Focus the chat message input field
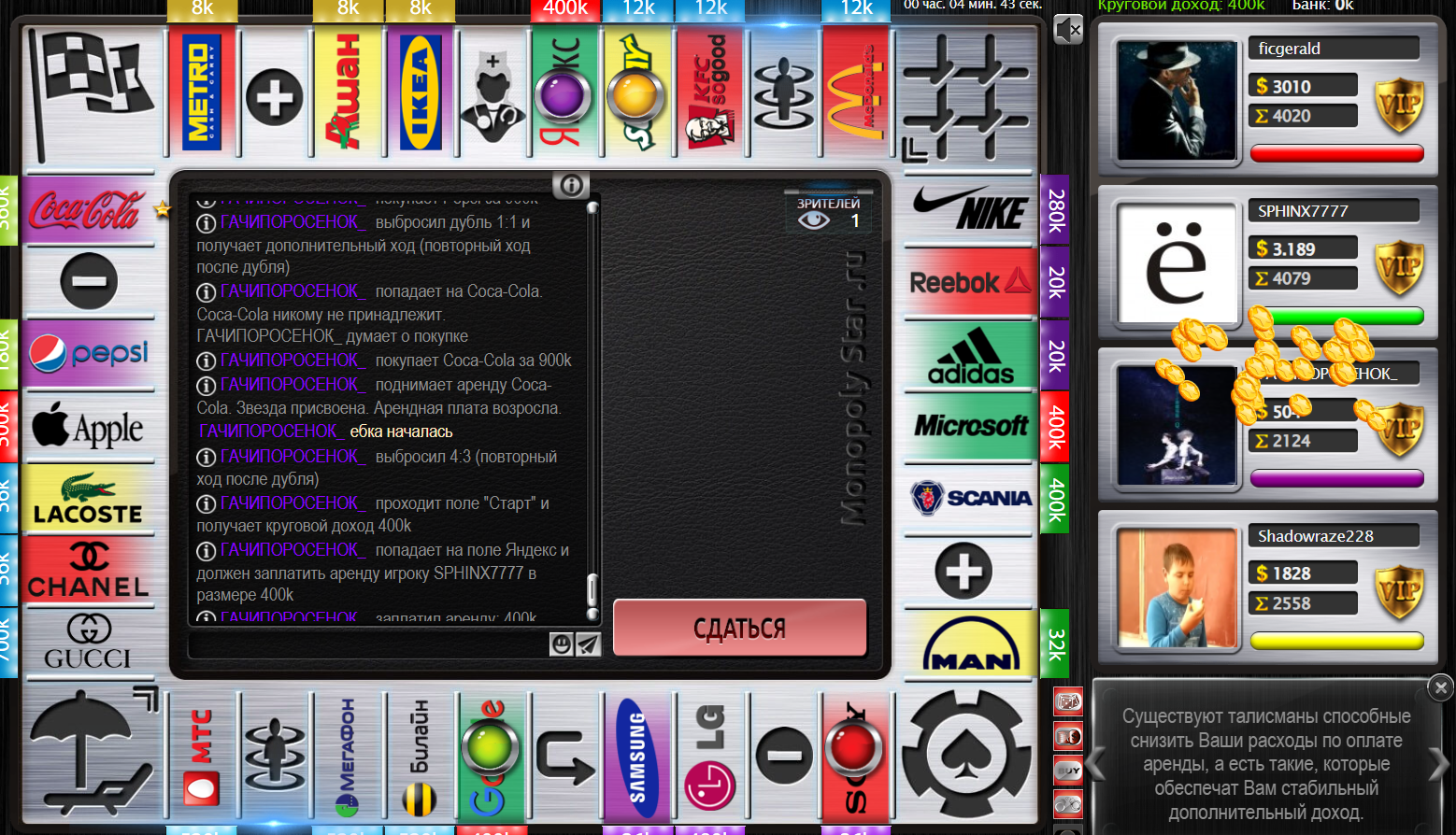1456x835 pixels. (x=368, y=644)
